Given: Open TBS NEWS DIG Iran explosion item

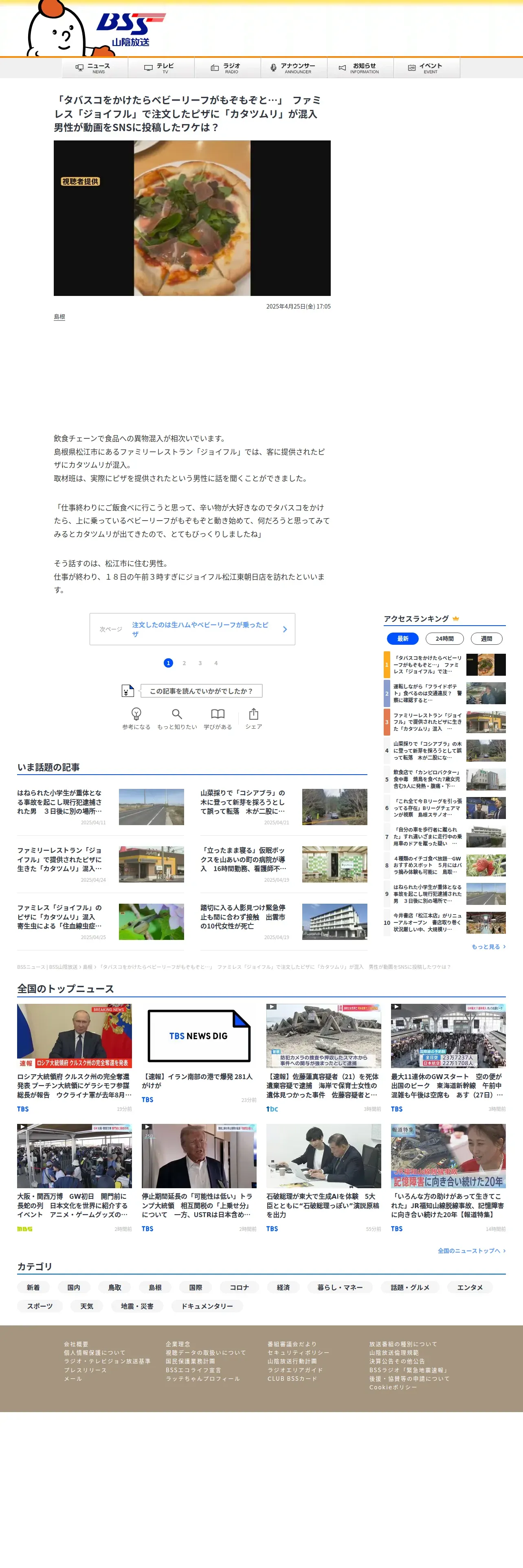Looking at the screenshot, I should coord(199,1054).
